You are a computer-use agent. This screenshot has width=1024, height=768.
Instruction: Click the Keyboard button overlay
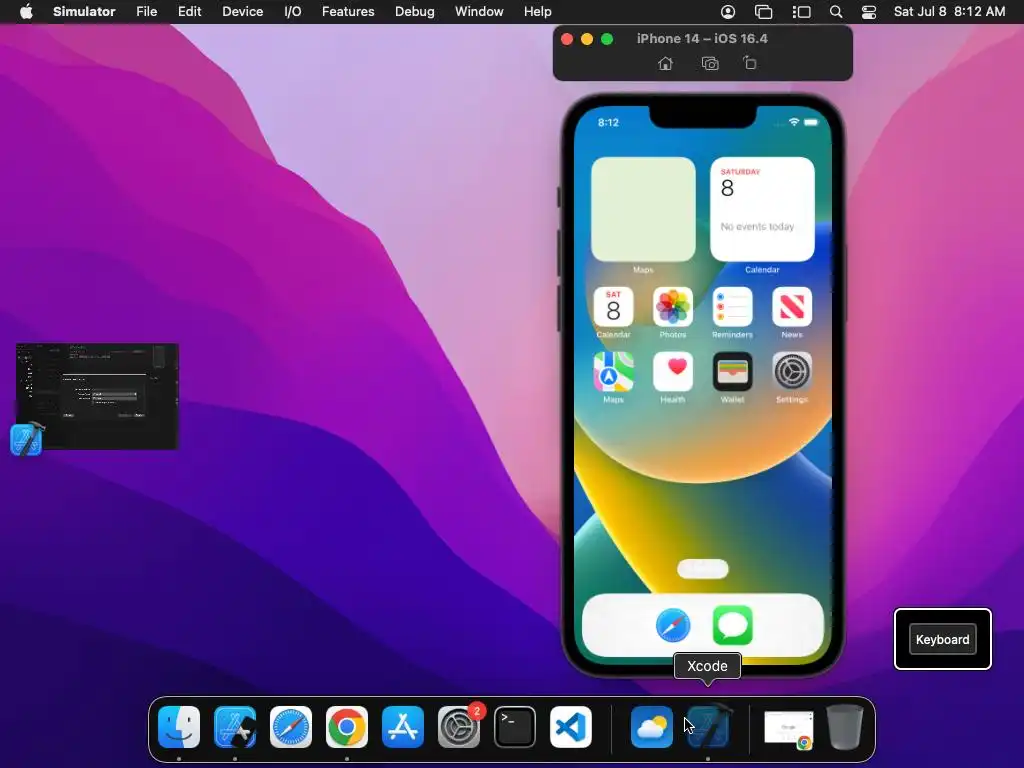point(942,639)
